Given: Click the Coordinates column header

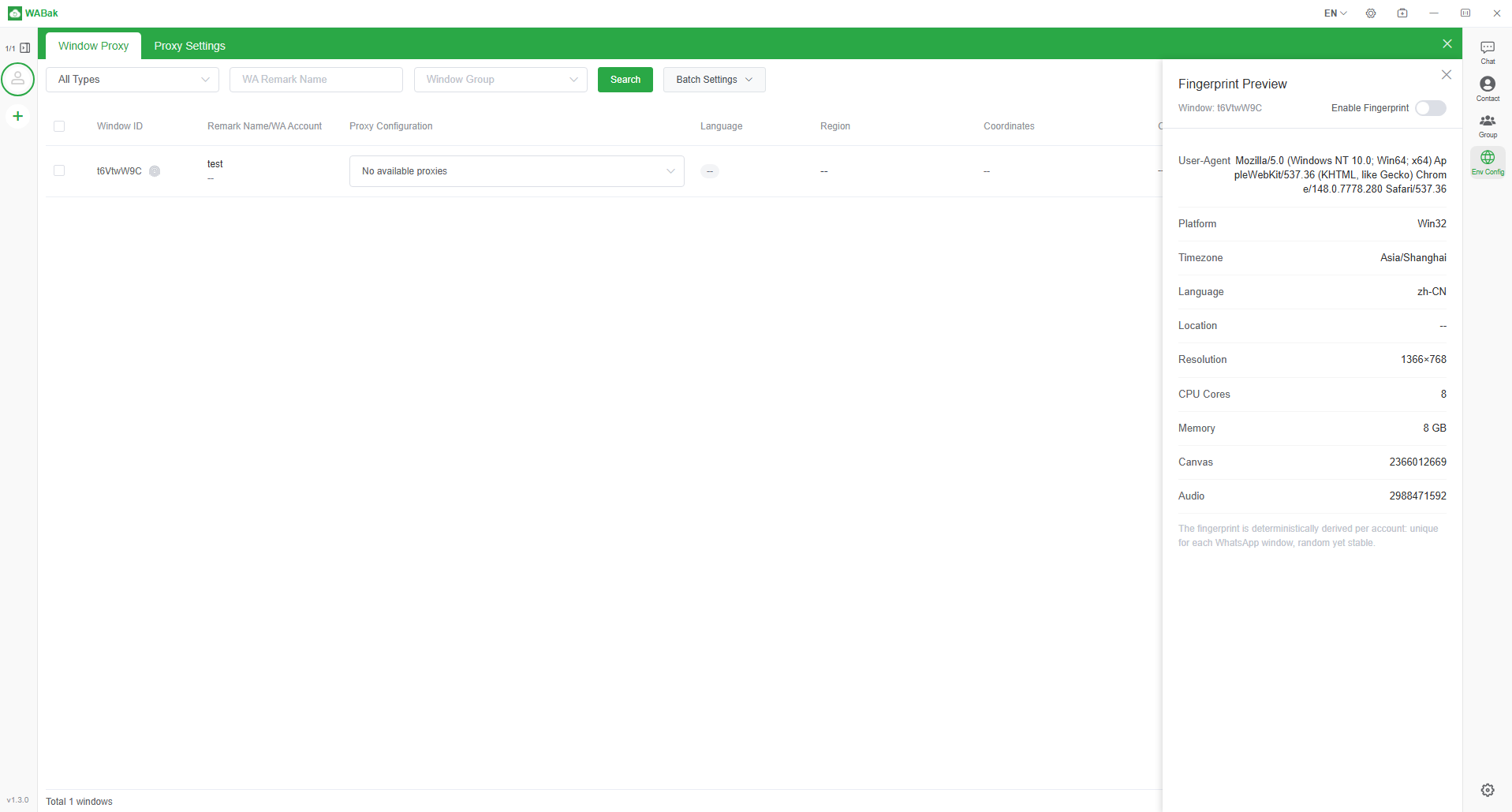Looking at the screenshot, I should [x=1009, y=126].
